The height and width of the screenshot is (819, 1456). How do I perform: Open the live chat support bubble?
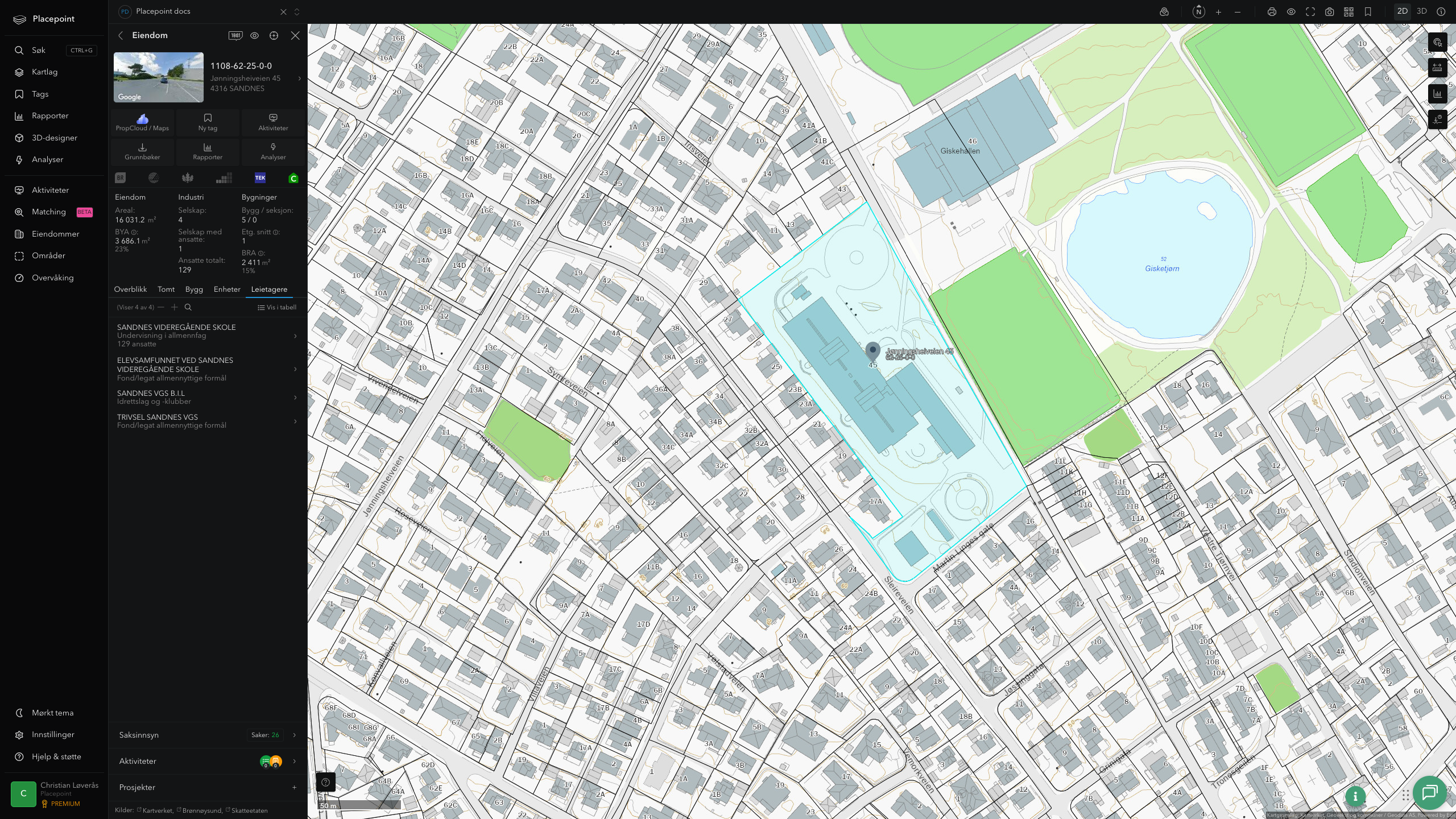click(1429, 792)
